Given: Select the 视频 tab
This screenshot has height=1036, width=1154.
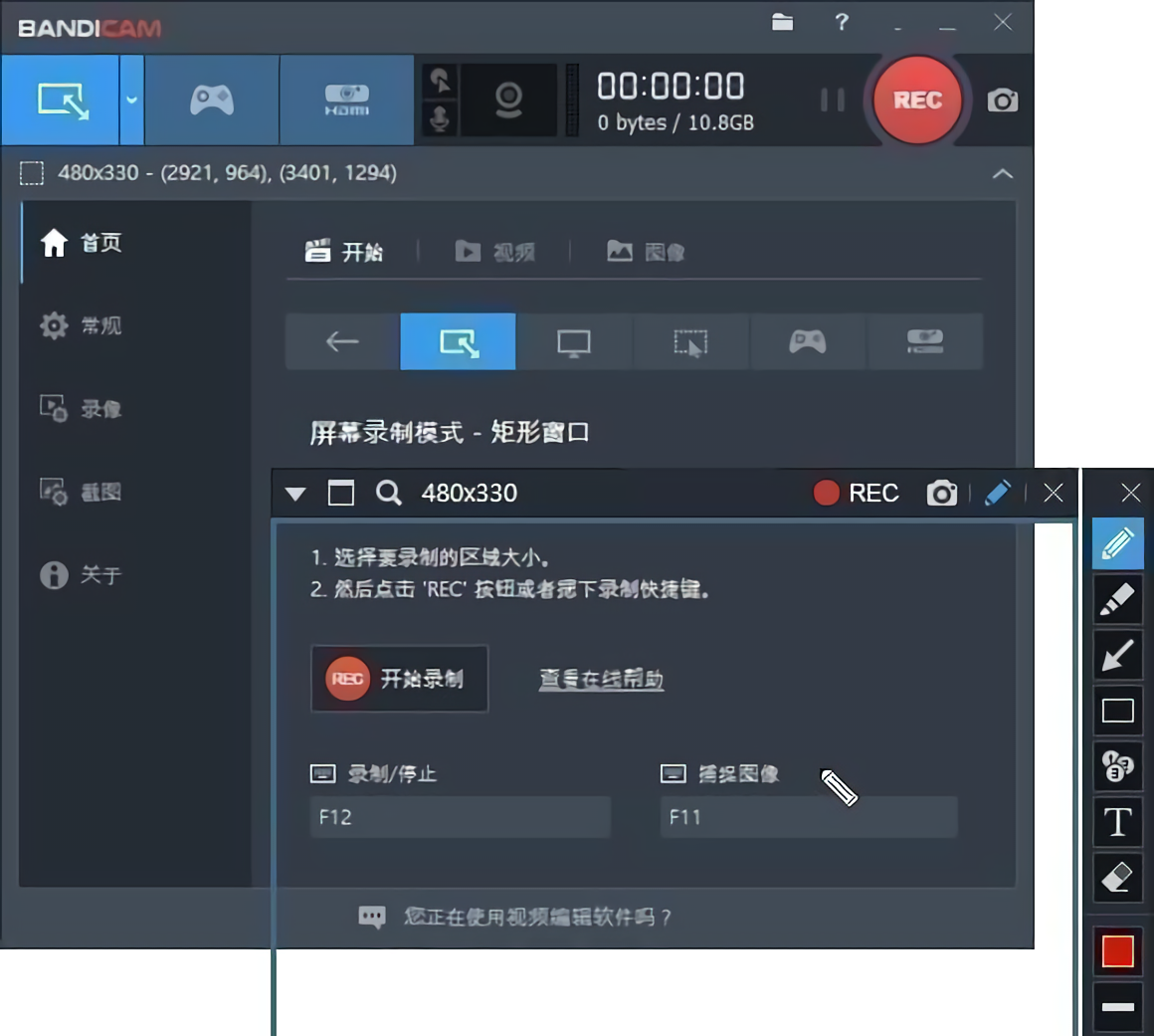Looking at the screenshot, I should [494, 252].
